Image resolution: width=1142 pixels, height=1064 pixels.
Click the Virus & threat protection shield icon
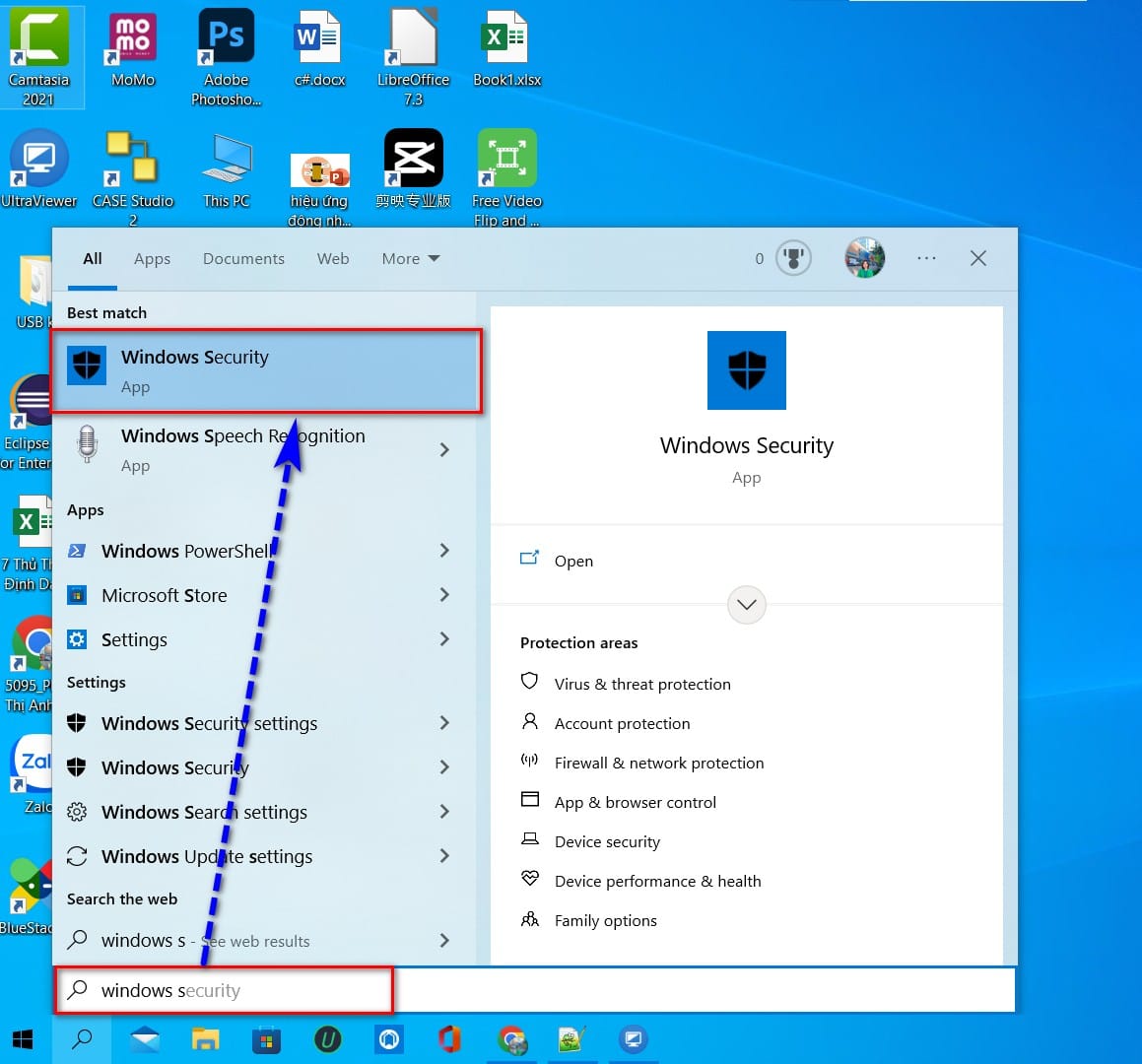tap(530, 683)
